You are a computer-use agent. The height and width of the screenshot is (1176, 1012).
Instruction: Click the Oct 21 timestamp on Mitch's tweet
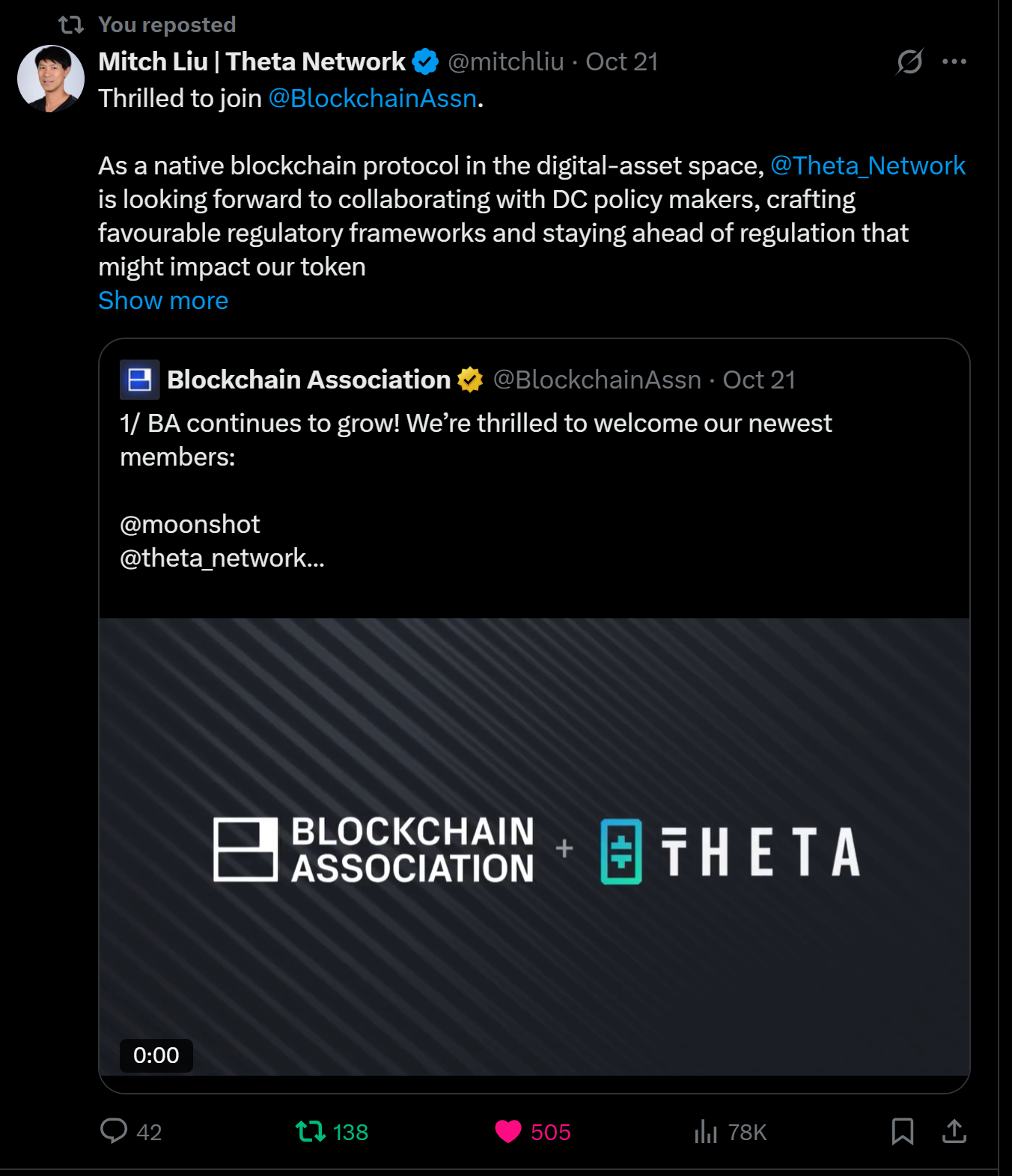coord(622,61)
